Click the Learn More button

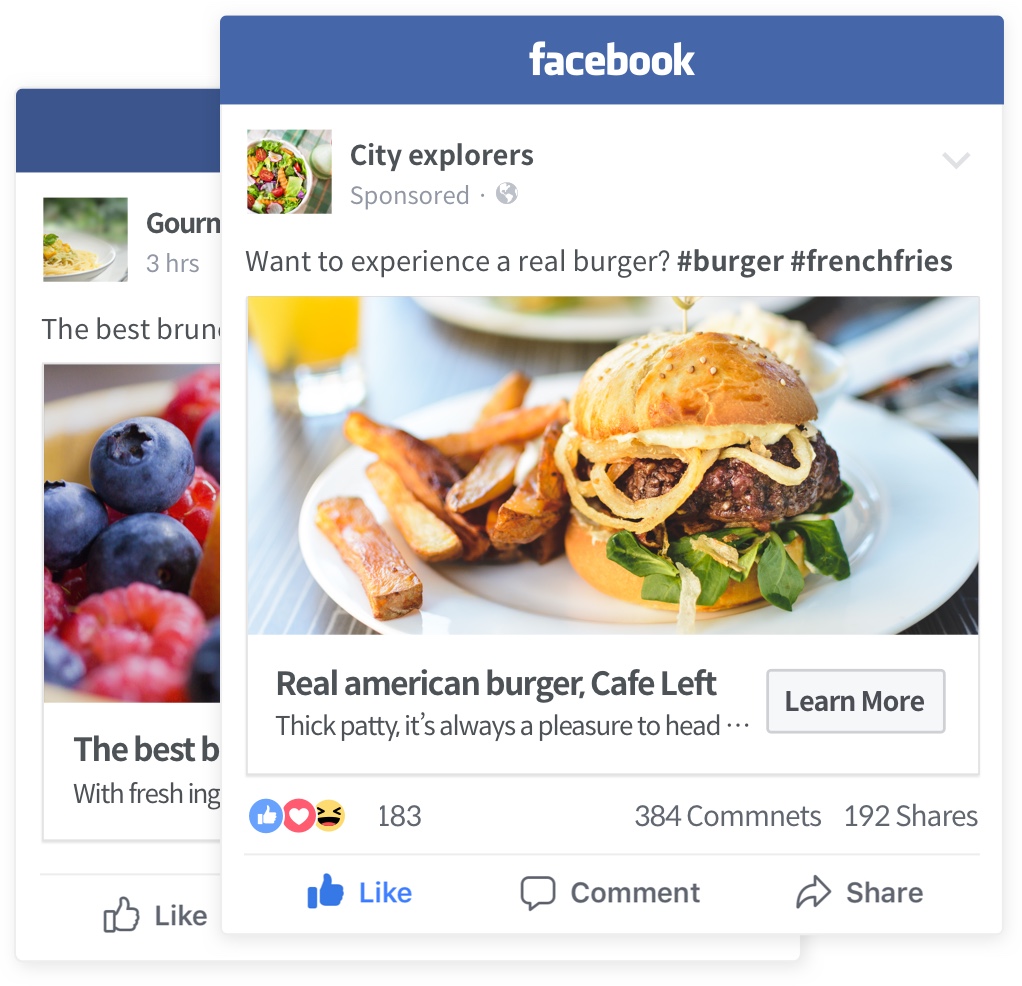[x=855, y=701]
